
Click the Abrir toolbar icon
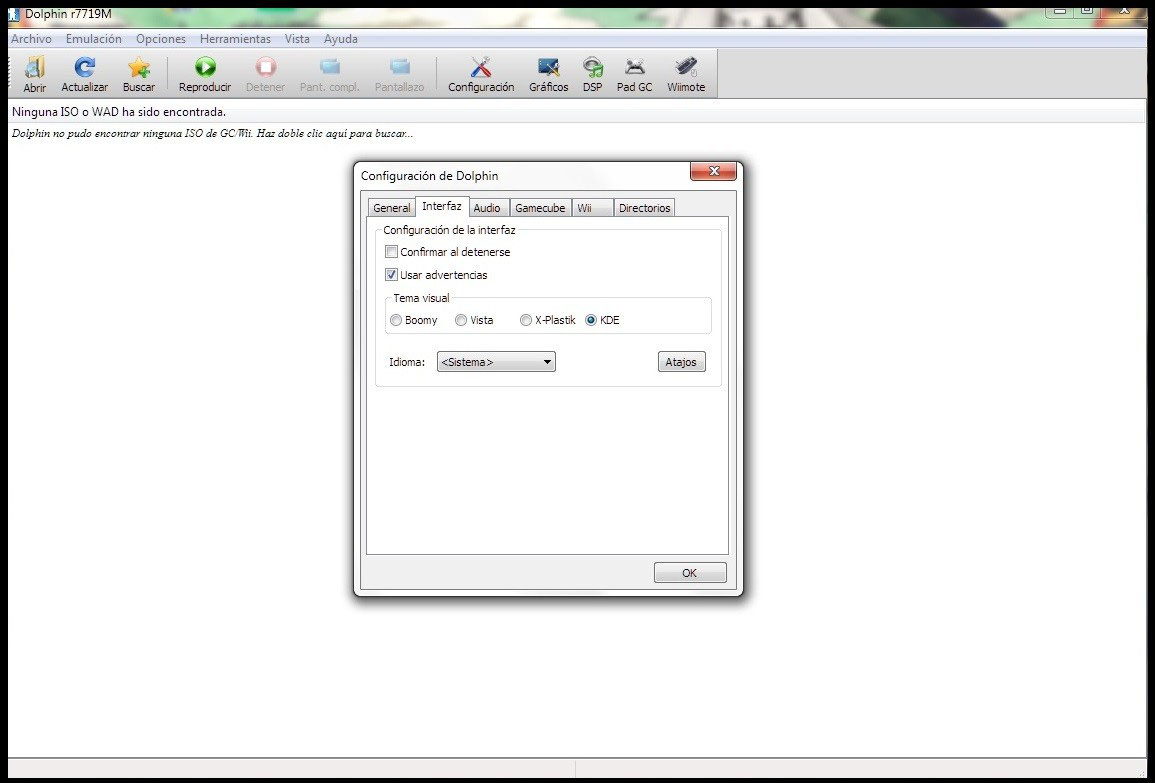coord(35,68)
